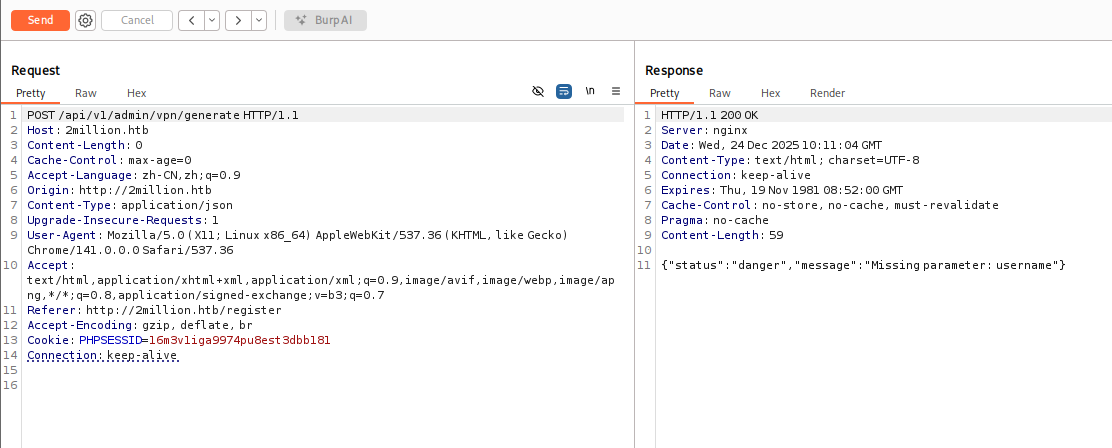Switch to the Request Raw tab
This screenshot has width=1112, height=448.
[x=86, y=93]
